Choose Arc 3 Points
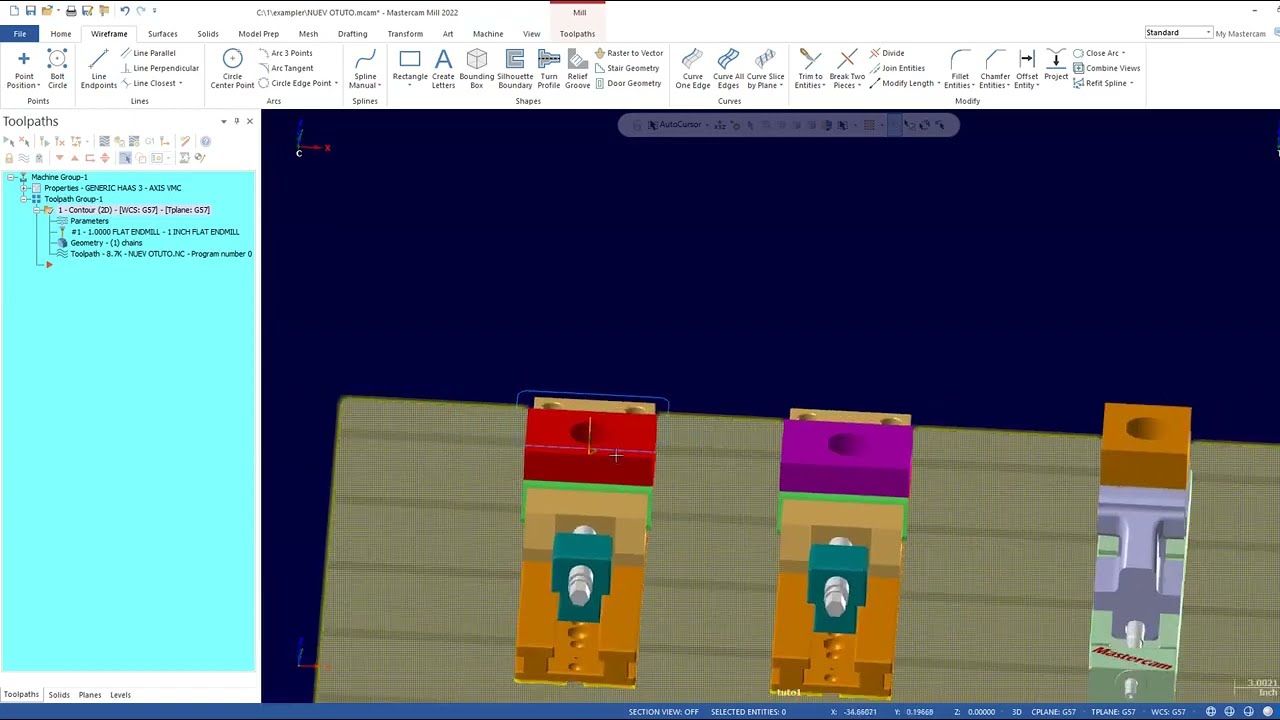This screenshot has height=720, width=1280. [x=285, y=53]
